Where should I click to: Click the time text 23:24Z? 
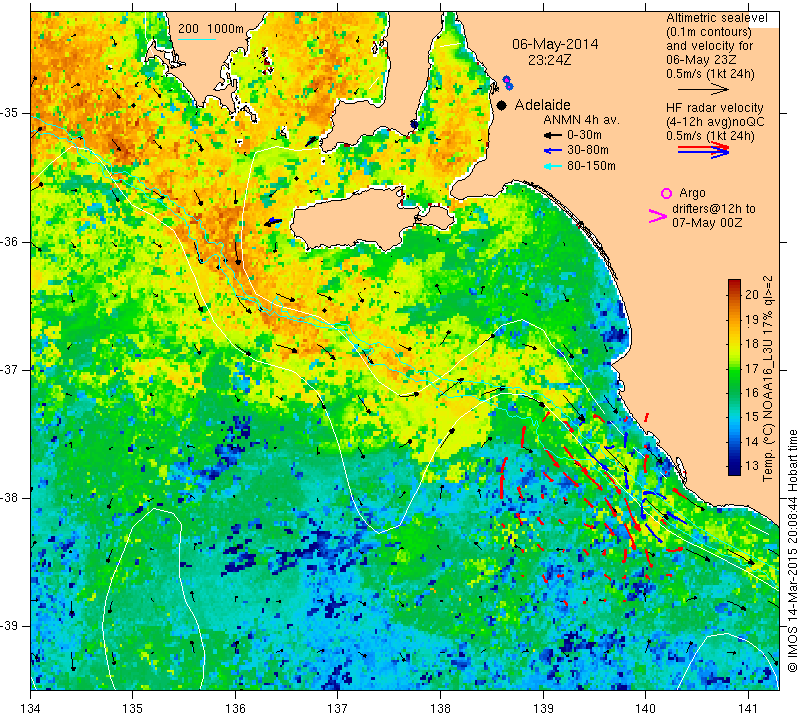tap(549, 60)
